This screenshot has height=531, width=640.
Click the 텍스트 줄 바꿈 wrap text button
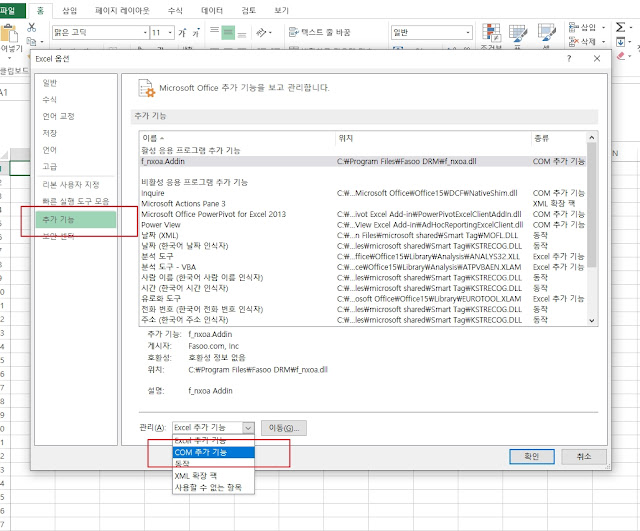319,32
